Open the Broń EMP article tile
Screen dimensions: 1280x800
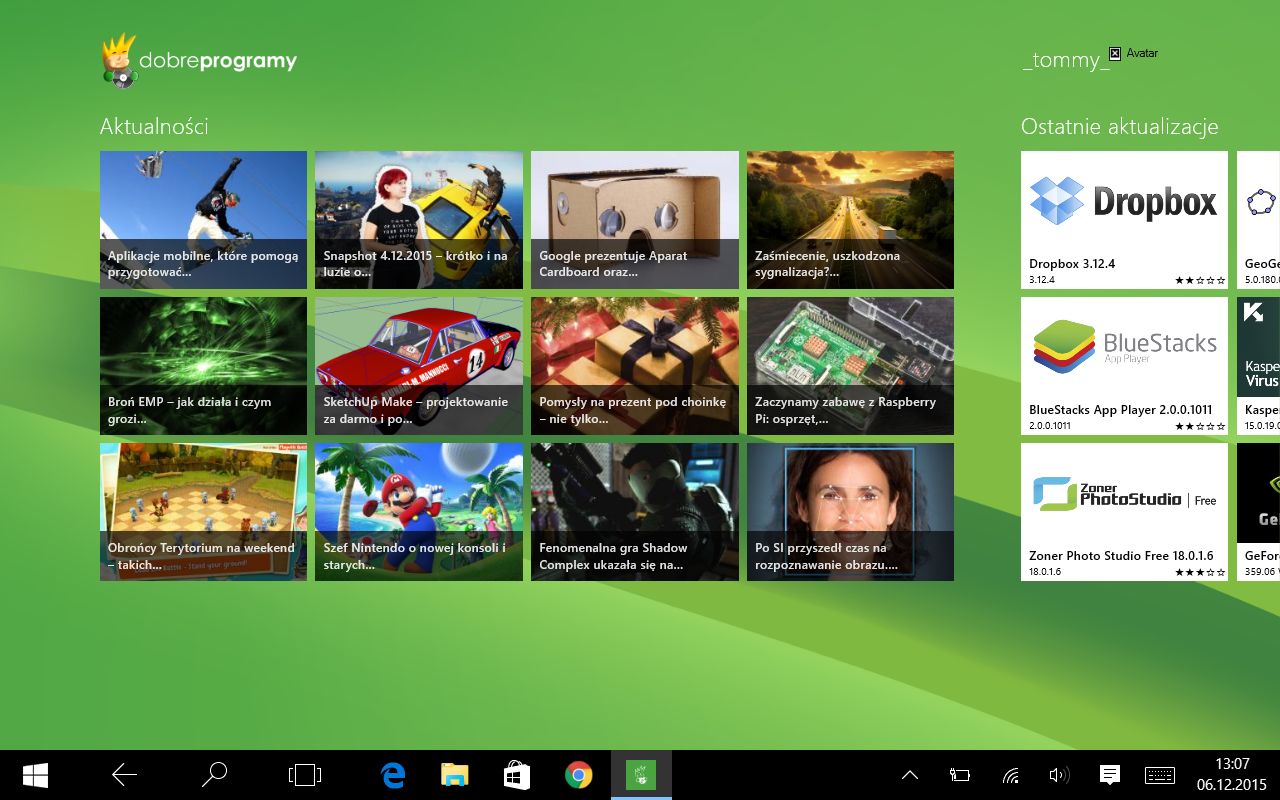[x=203, y=366]
